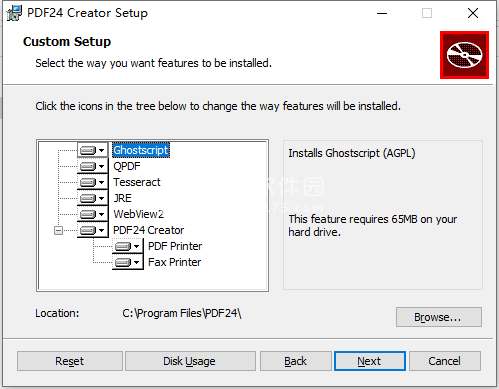Open the JRE install-state dropdown icon
Screen dimensions: 499x389
[x=93, y=198]
